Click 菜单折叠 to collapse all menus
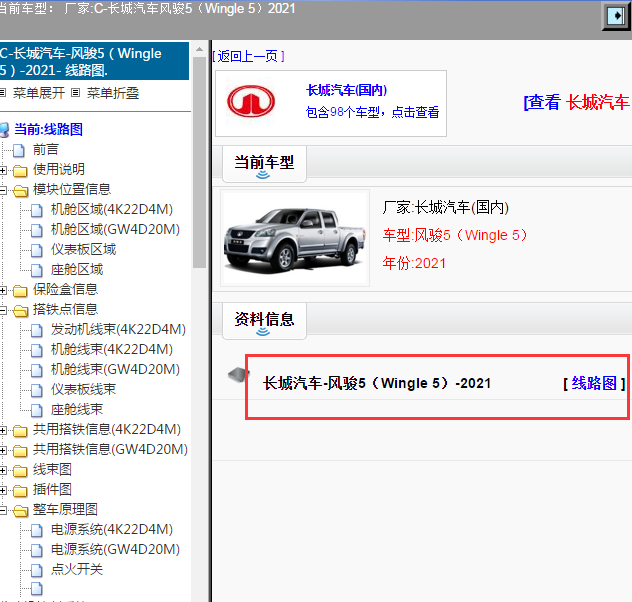The width and height of the screenshot is (632, 602). [x=113, y=93]
